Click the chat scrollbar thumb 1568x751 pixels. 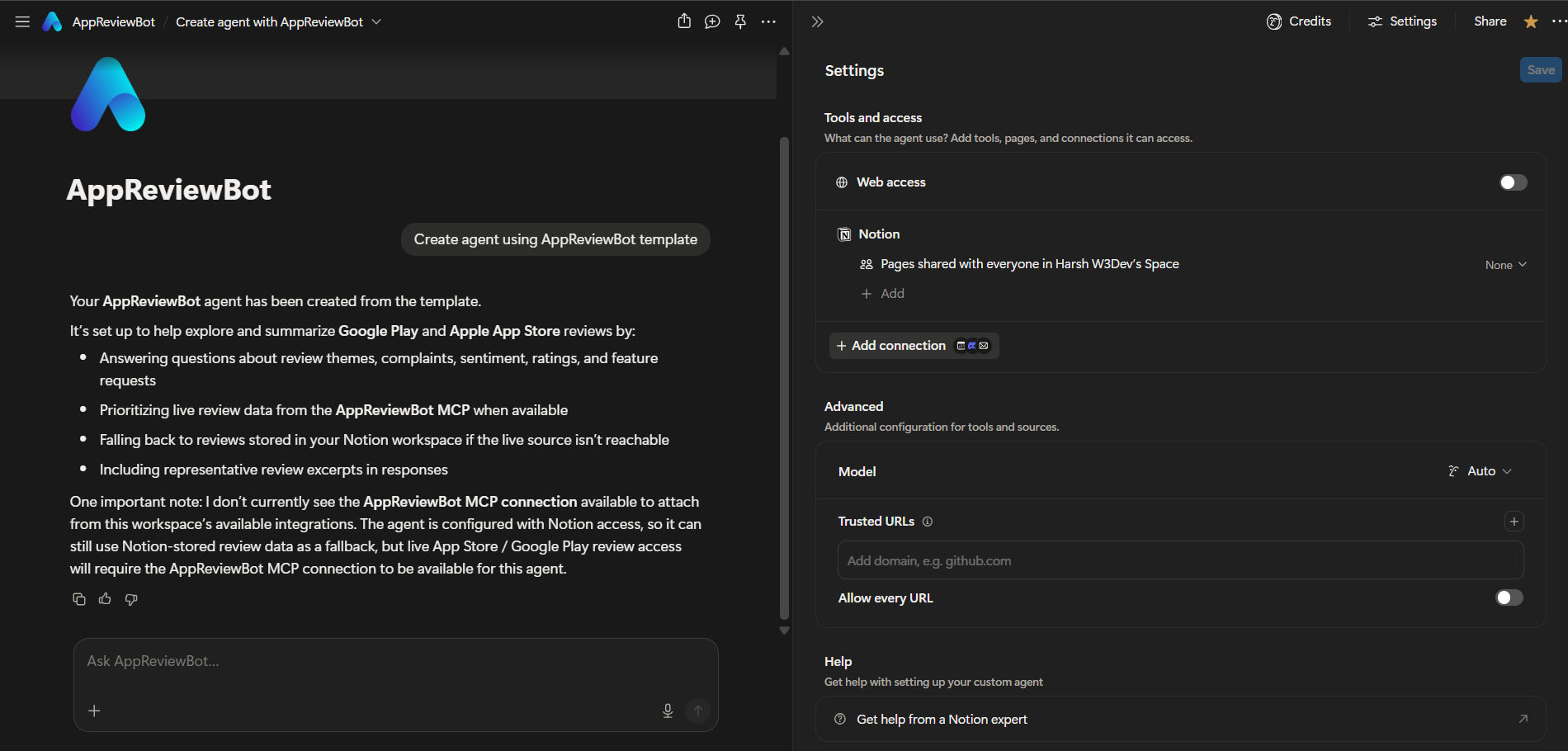pos(784,378)
